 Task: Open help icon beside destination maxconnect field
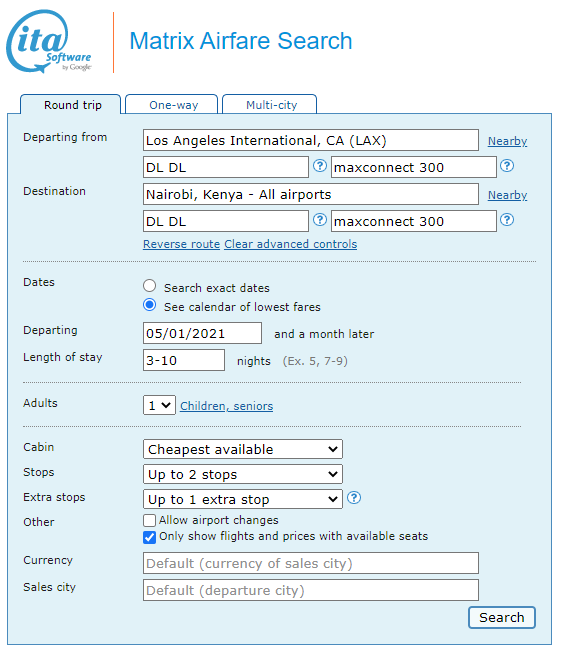click(x=507, y=220)
